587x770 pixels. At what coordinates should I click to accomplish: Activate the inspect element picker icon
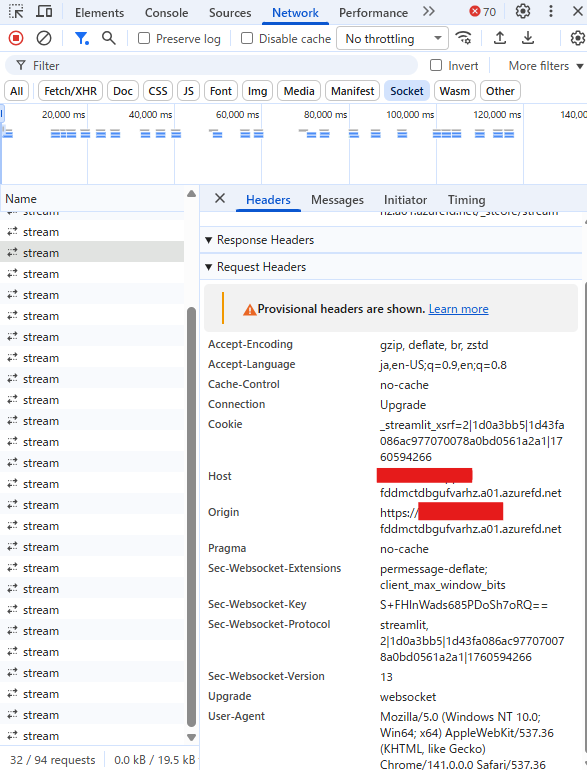click(x=16, y=11)
